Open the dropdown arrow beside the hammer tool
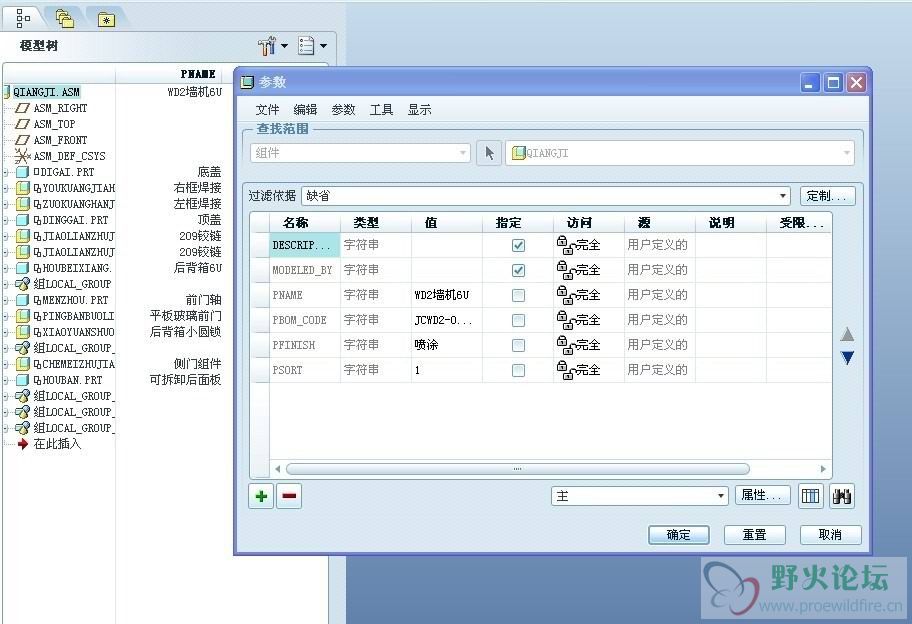912x624 pixels. coord(284,45)
